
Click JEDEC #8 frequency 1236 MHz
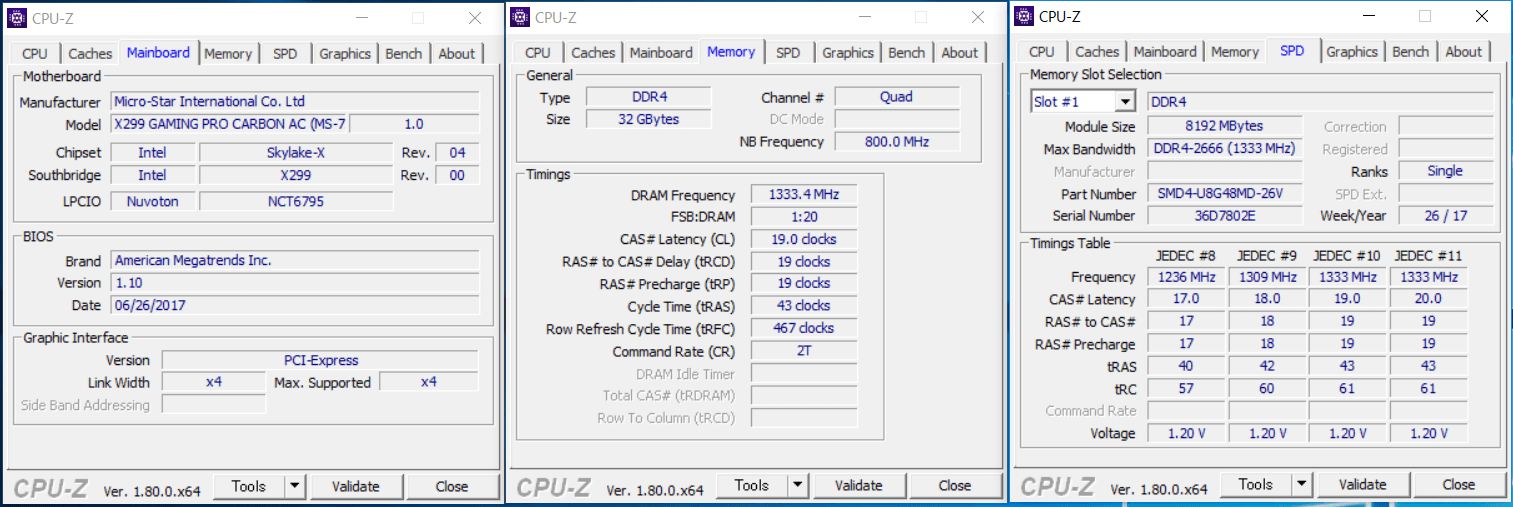[1186, 277]
